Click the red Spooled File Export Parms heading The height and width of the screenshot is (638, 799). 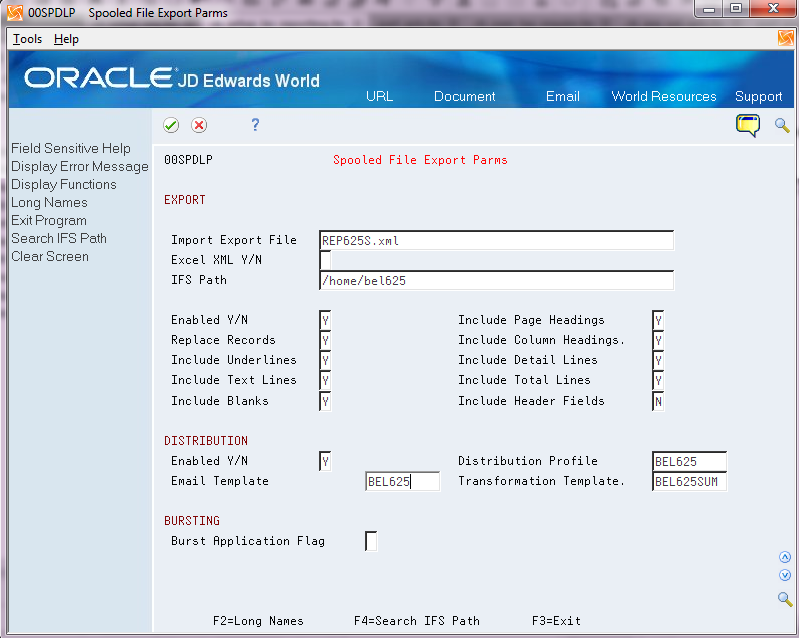420,160
